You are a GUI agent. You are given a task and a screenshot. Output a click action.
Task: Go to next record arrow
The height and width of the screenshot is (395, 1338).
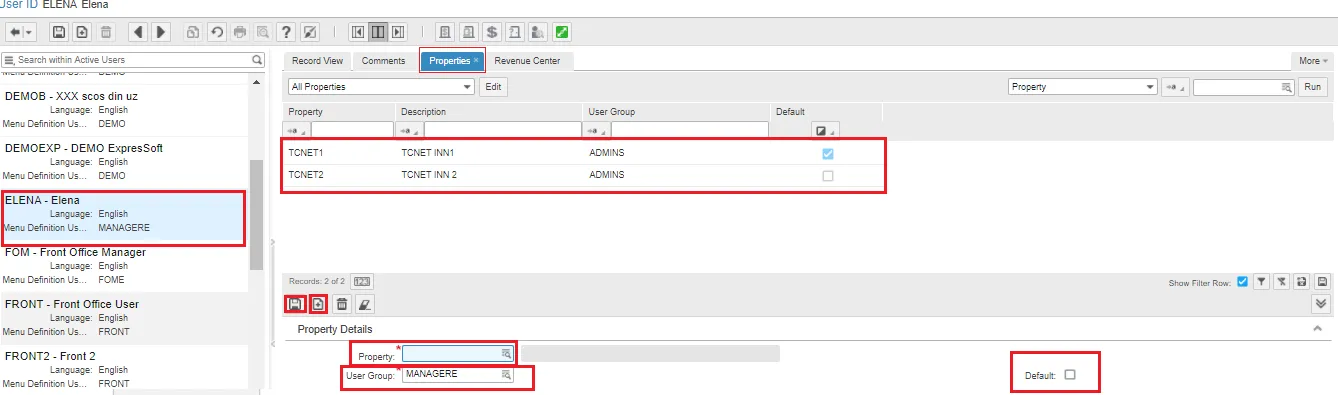point(161,32)
